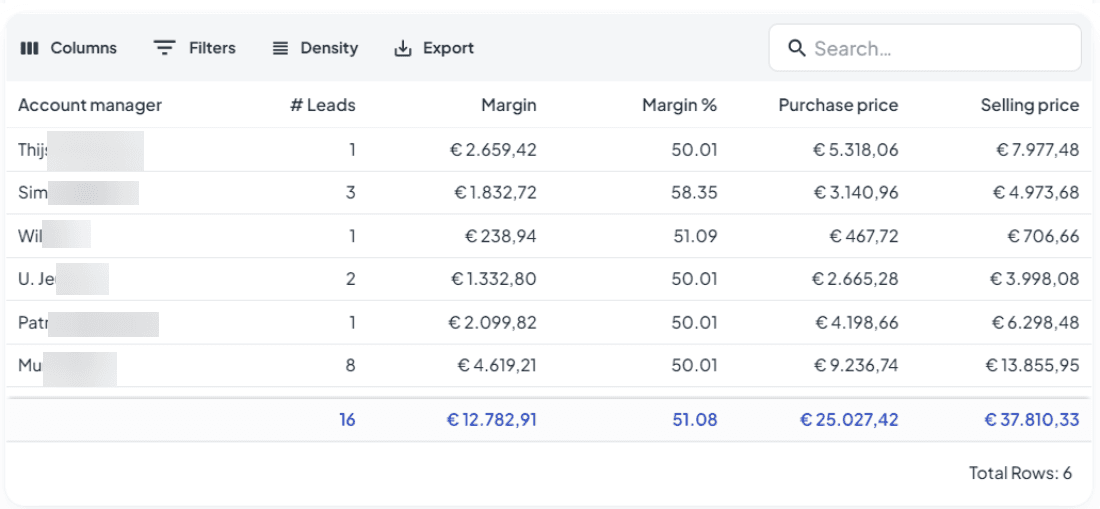Click the magnifying glass search icon

coord(797,48)
